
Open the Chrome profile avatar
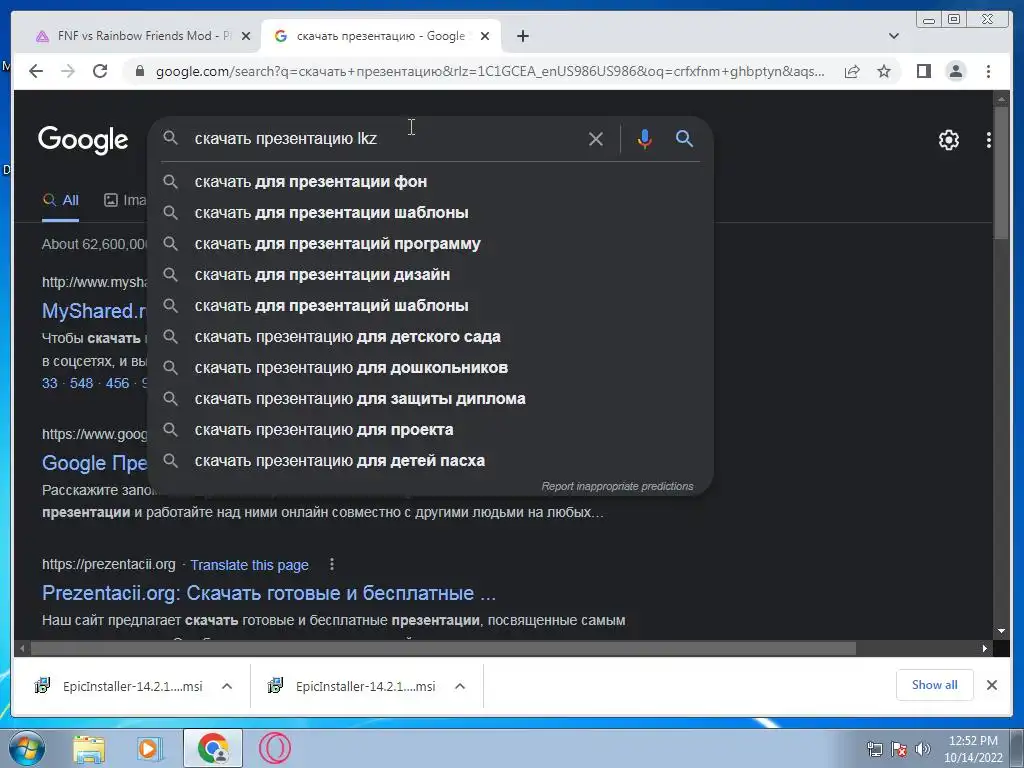pyautogui.click(x=955, y=71)
